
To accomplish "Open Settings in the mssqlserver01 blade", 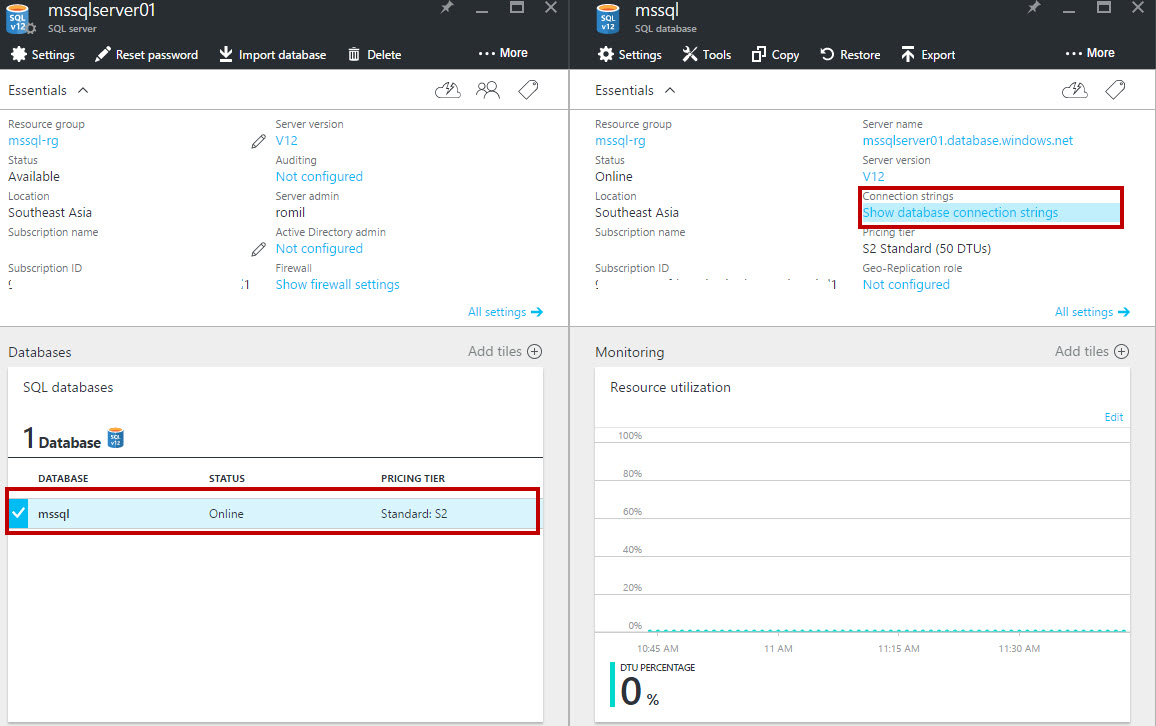I will pos(43,55).
